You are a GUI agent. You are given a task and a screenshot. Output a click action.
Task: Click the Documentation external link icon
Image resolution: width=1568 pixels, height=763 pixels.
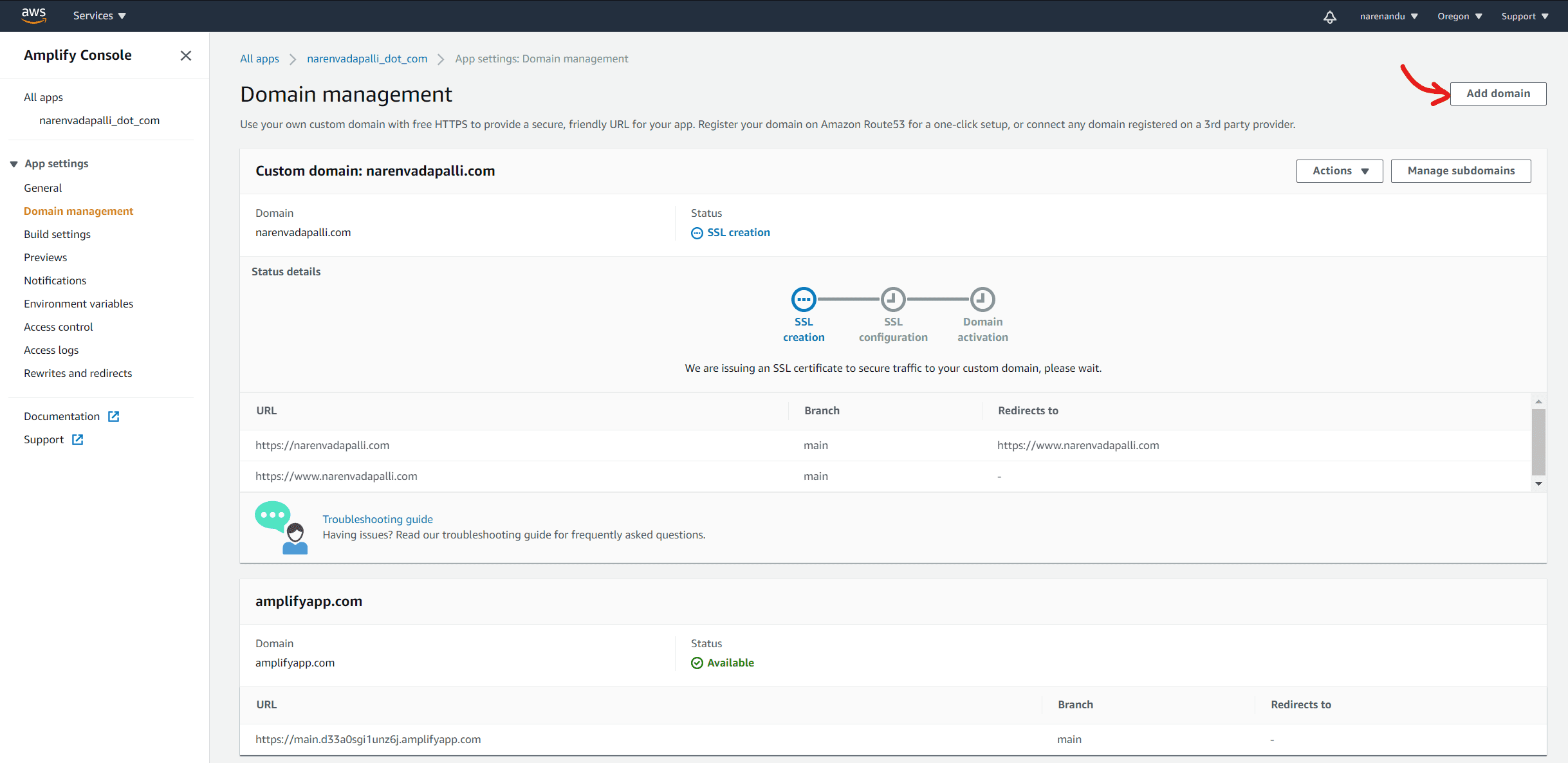[114, 416]
